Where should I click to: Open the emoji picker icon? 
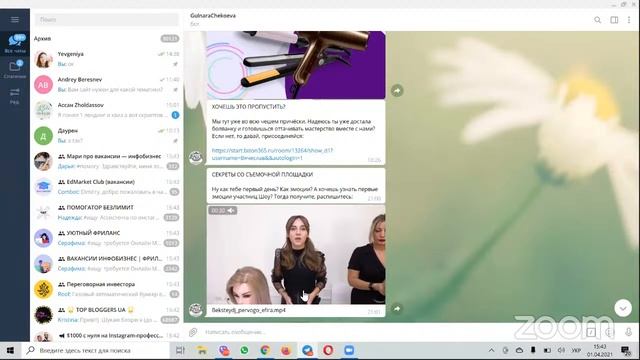[610, 332]
